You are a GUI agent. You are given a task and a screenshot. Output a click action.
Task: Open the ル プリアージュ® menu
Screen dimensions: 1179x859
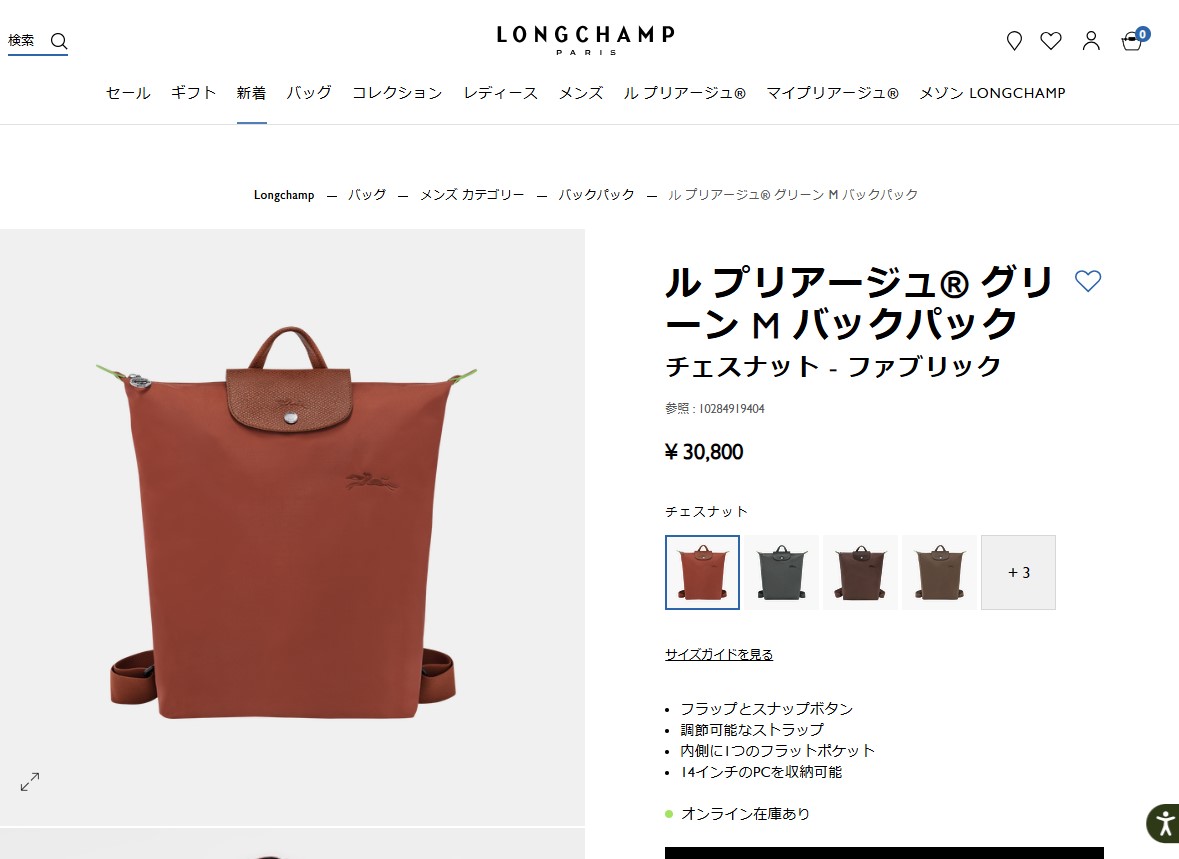tap(684, 93)
